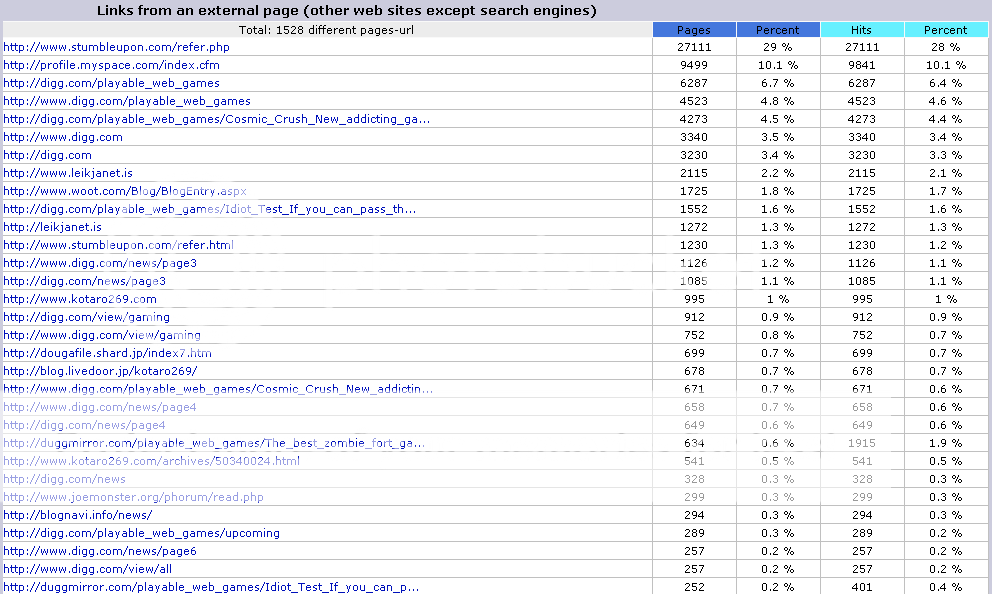Open the stumbleupon.com/refer.php link
Screen dimensions: 993x594
click(117, 47)
